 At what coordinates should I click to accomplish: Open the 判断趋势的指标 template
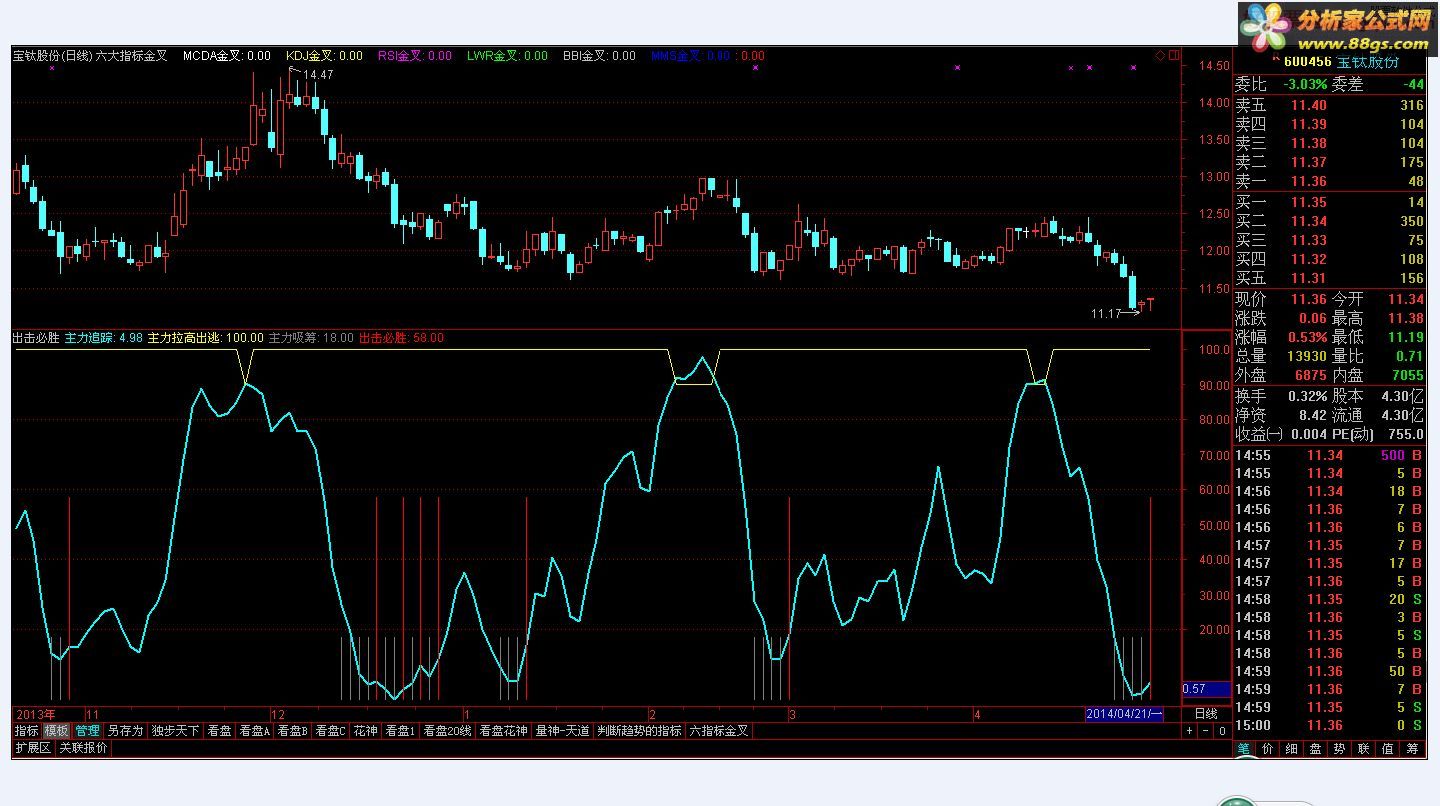pyautogui.click(x=639, y=731)
